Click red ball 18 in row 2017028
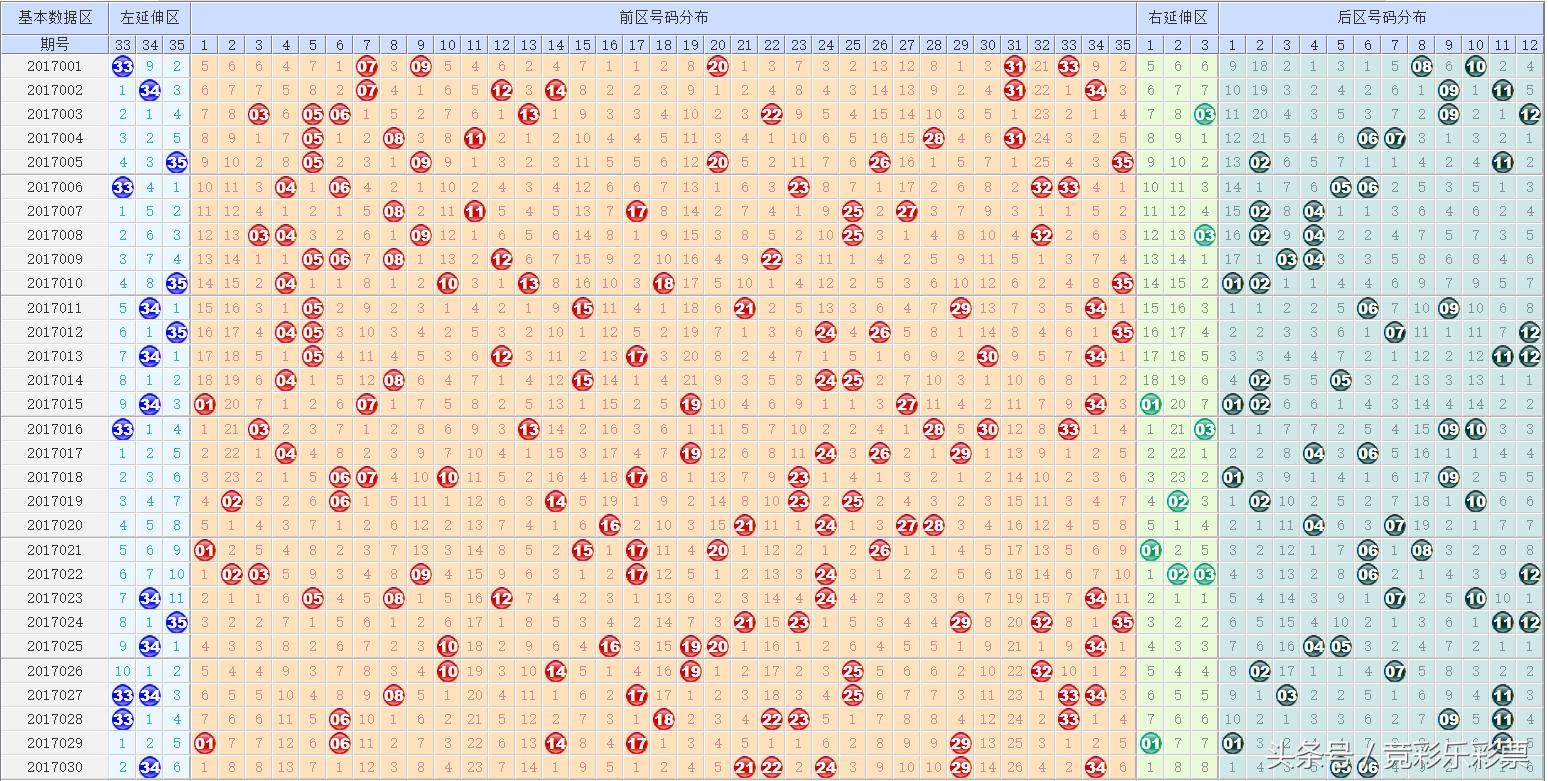 tap(663, 719)
